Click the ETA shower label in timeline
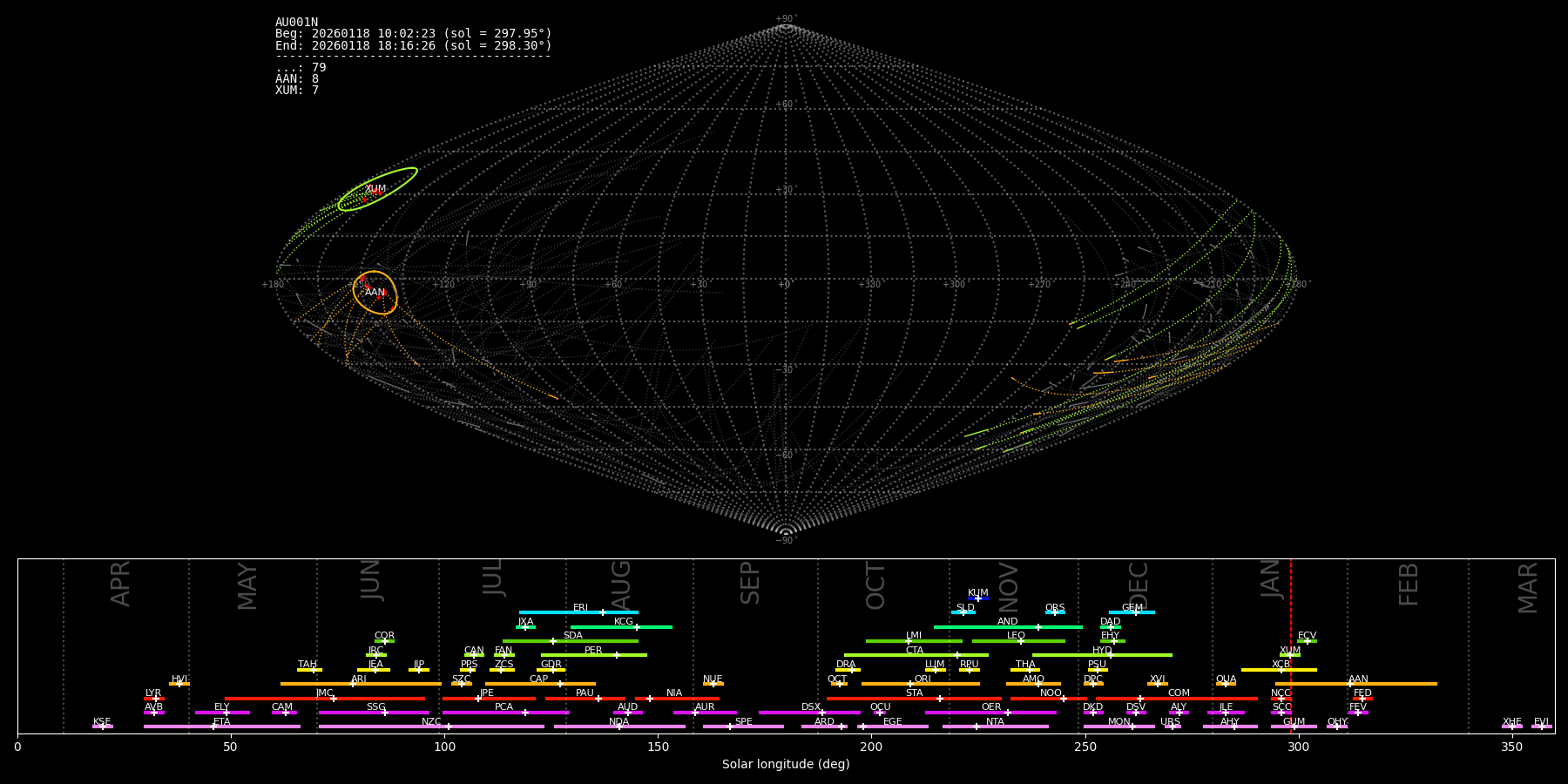 pyautogui.click(x=222, y=722)
